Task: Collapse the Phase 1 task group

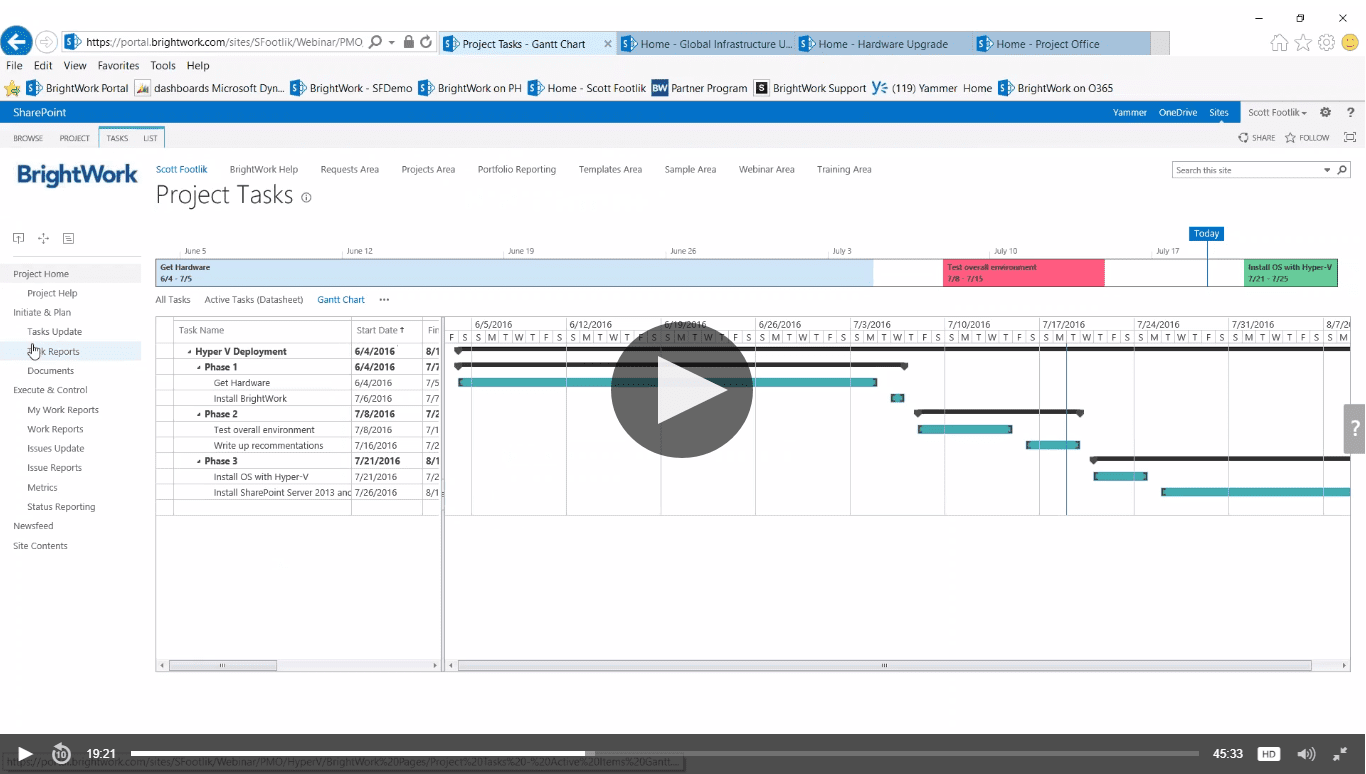Action: [x=198, y=368]
